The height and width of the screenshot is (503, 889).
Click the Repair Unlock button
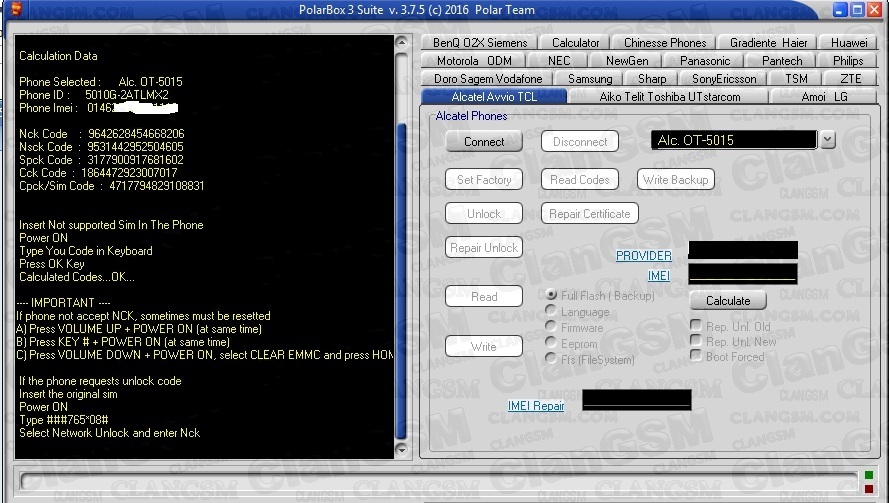(484, 248)
